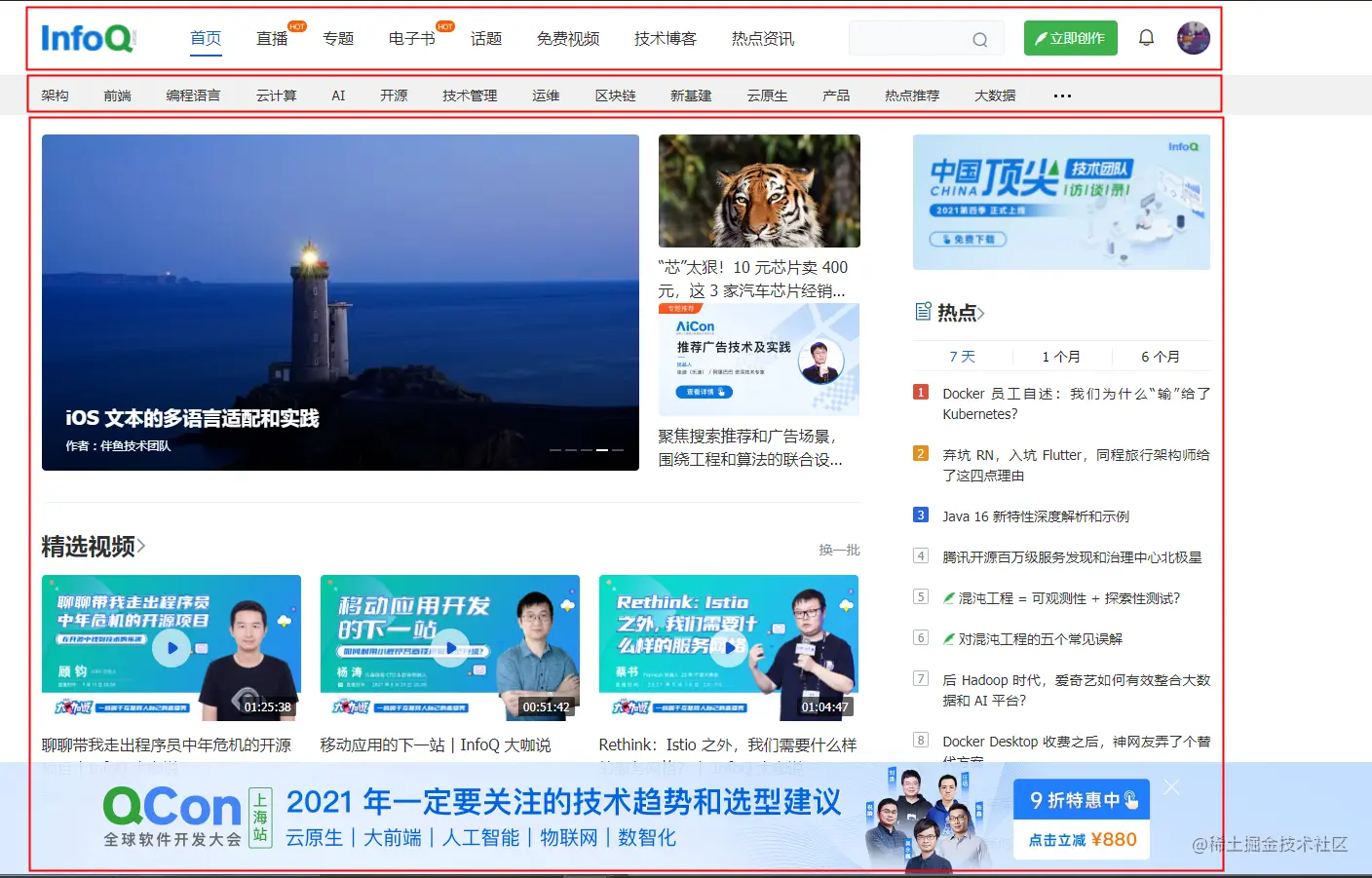Switch hot list to 7 天
The width and height of the screenshot is (1372, 878).
click(962, 357)
